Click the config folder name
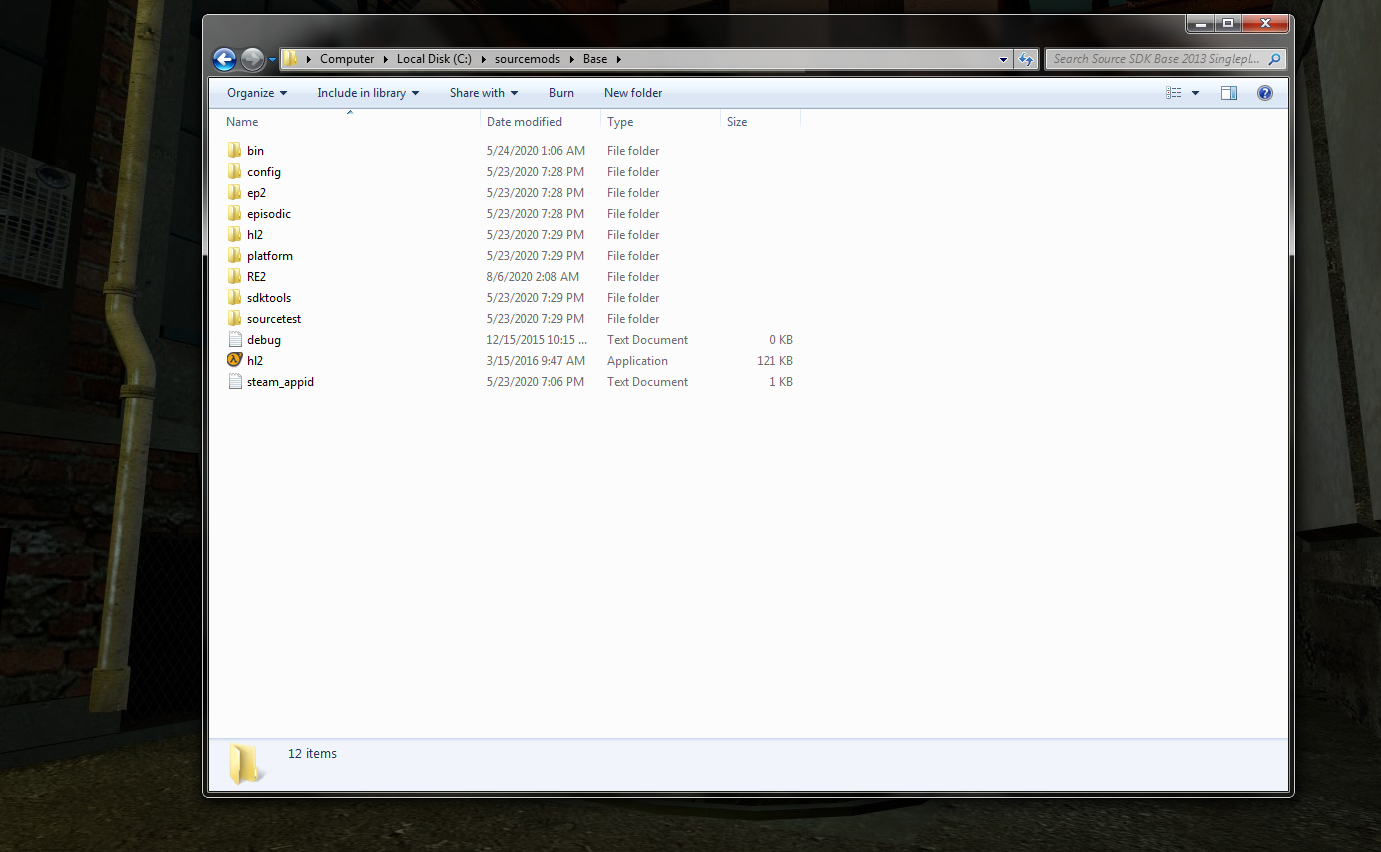The height and width of the screenshot is (852, 1381). point(264,172)
